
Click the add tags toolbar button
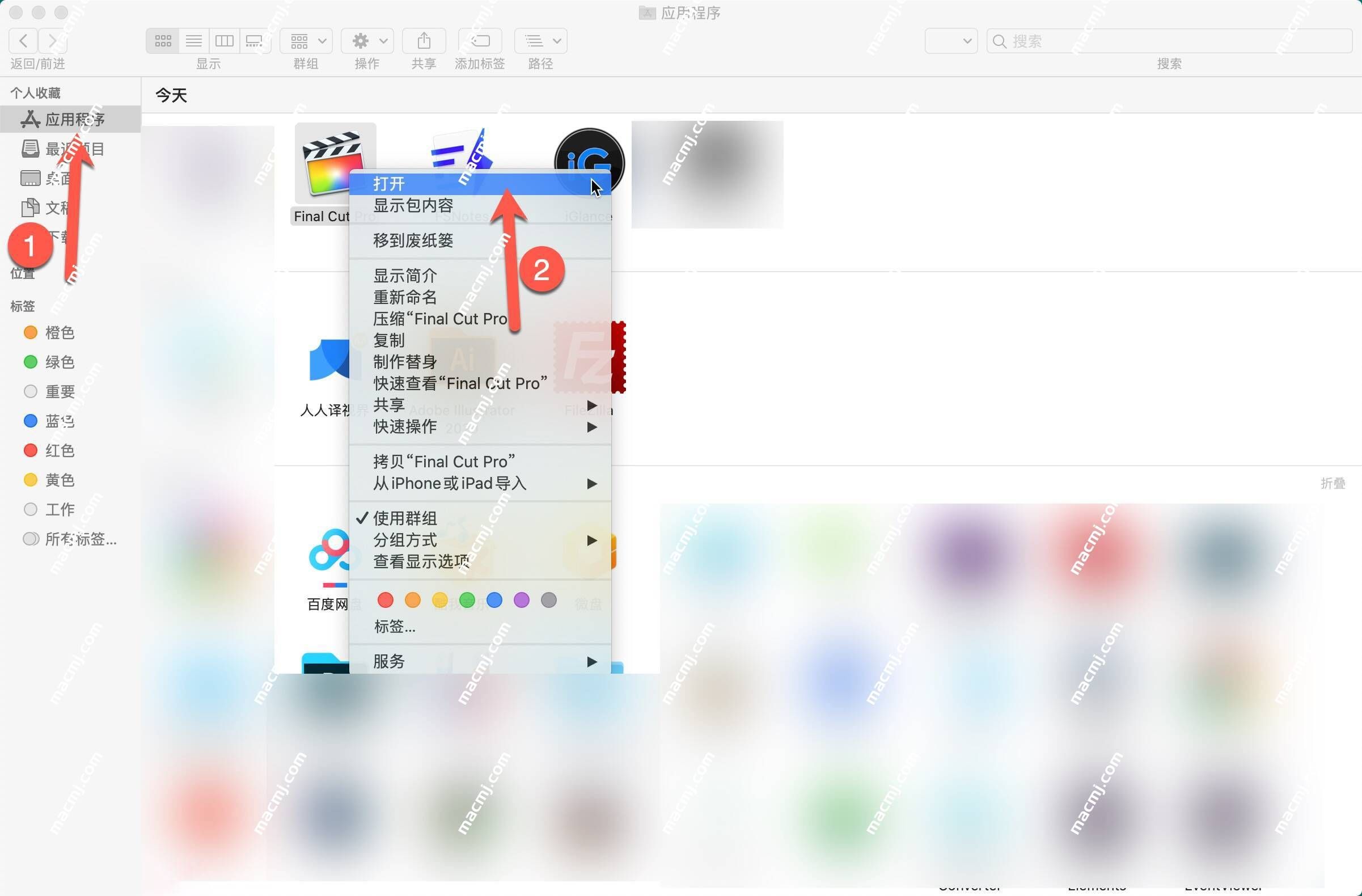(480, 41)
